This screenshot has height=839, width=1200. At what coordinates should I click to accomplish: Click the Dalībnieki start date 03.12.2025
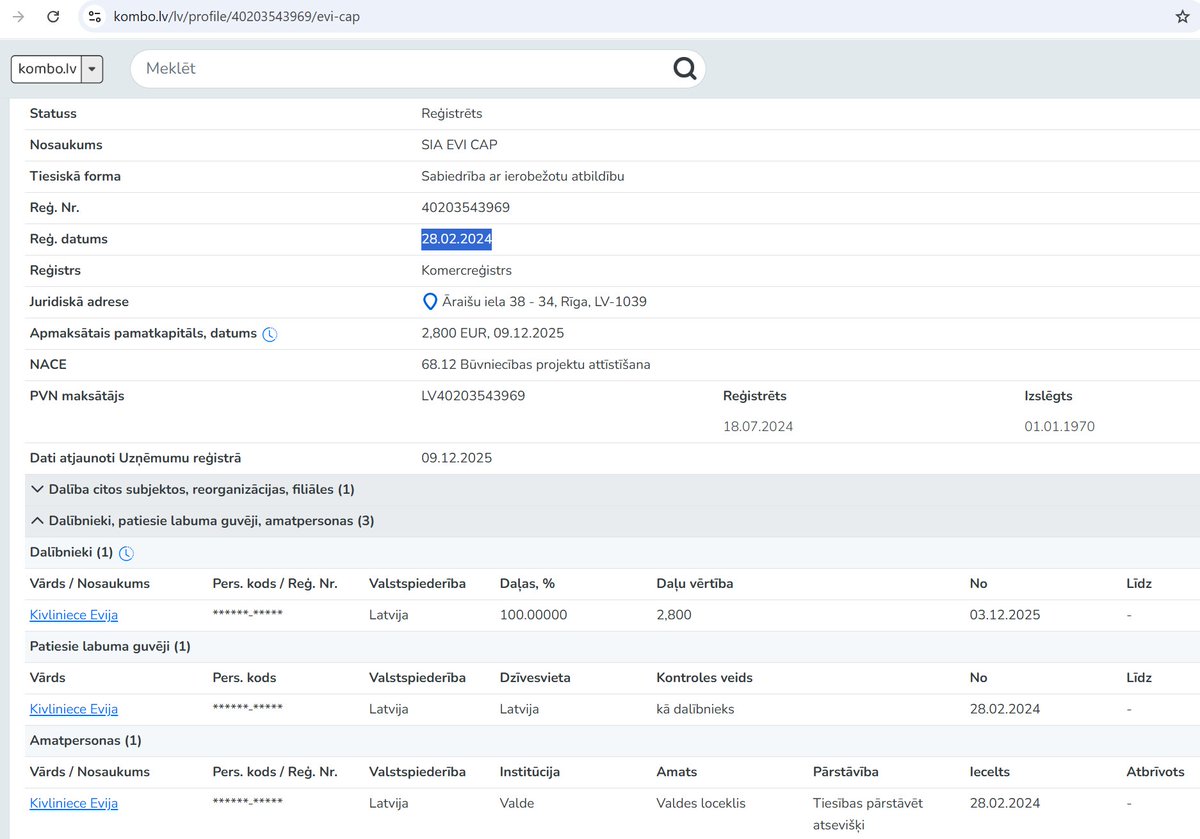[x=1005, y=615]
